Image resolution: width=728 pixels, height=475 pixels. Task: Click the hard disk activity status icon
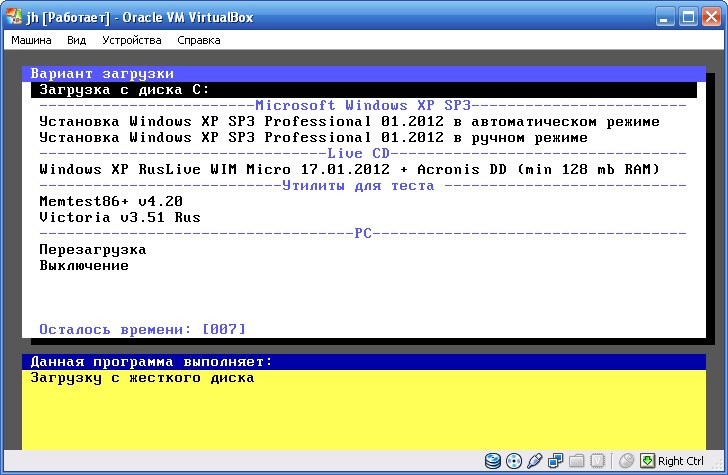click(493, 461)
